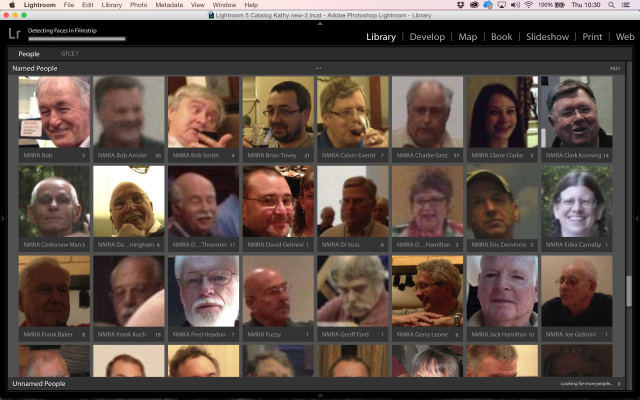Image resolution: width=640 pixels, height=400 pixels.
Task: Click the Thu 10:30 menu bar clock
Action: (586, 5)
